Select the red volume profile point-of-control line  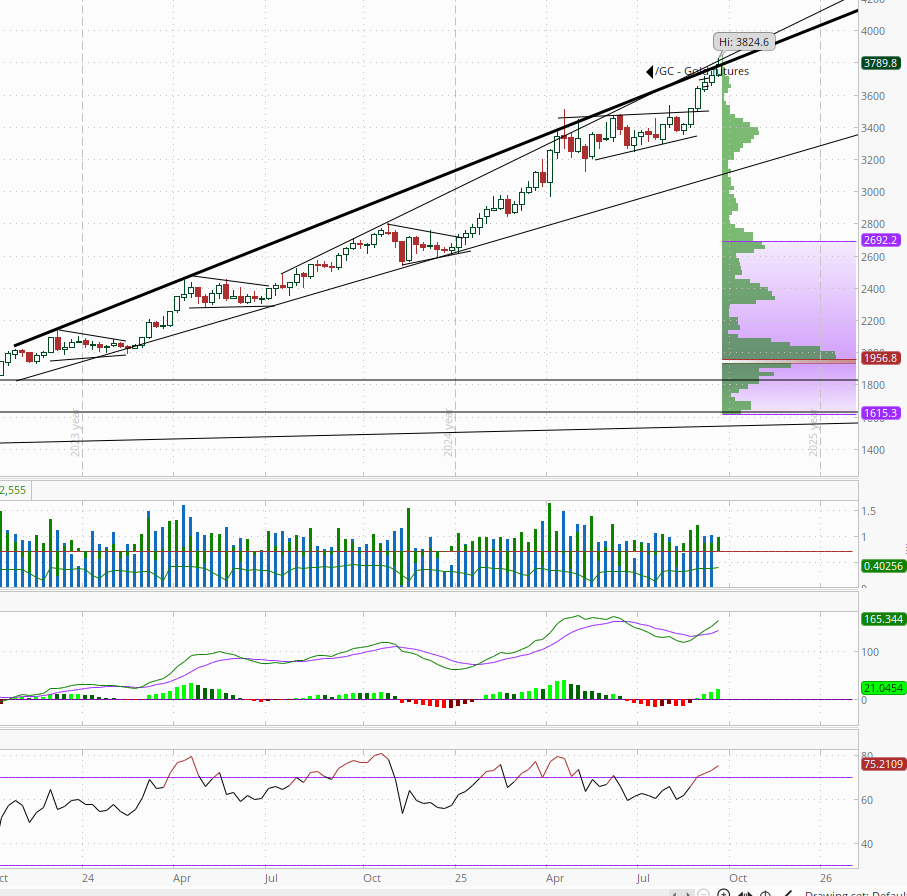pos(790,360)
